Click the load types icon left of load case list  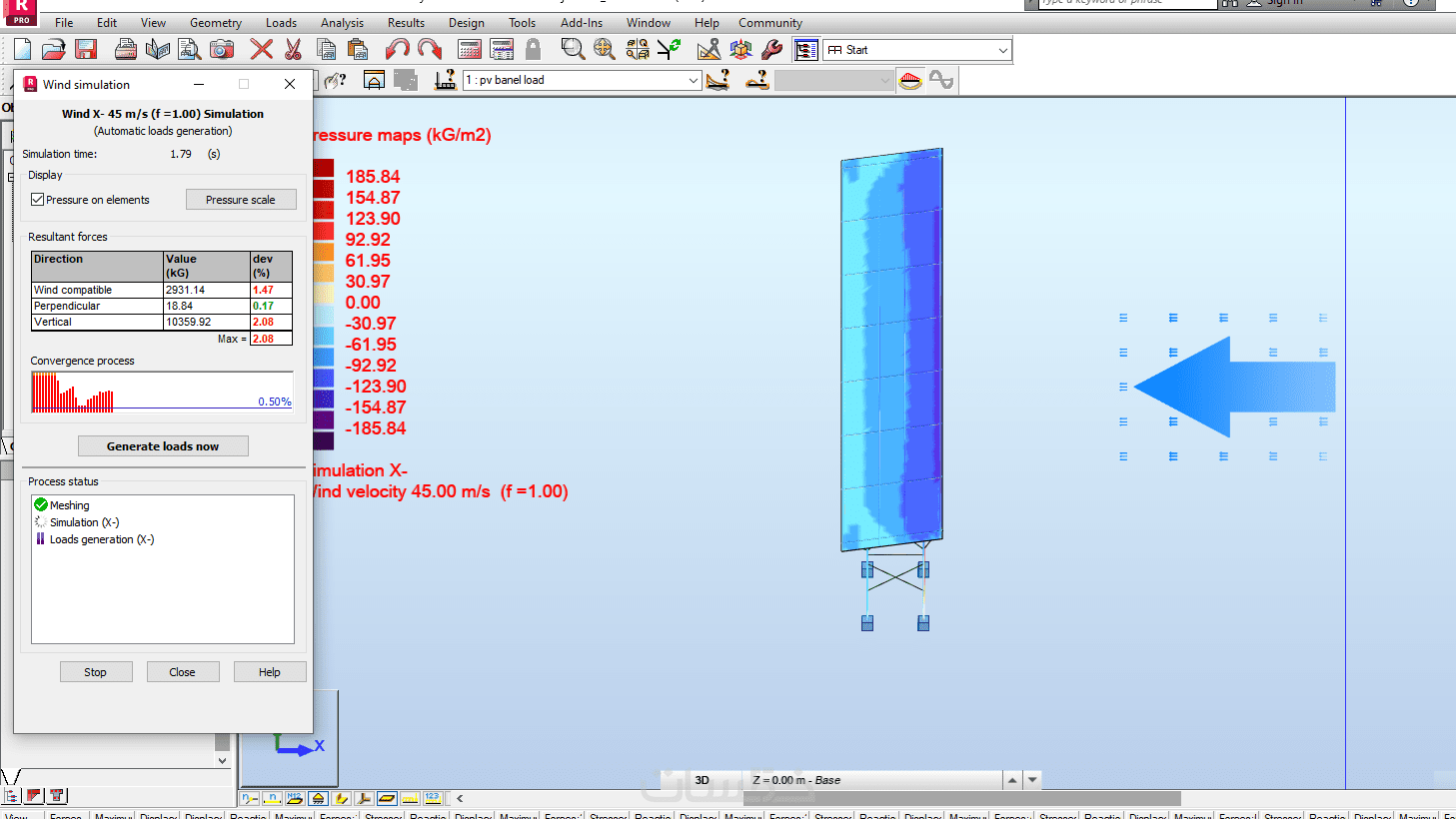point(446,80)
